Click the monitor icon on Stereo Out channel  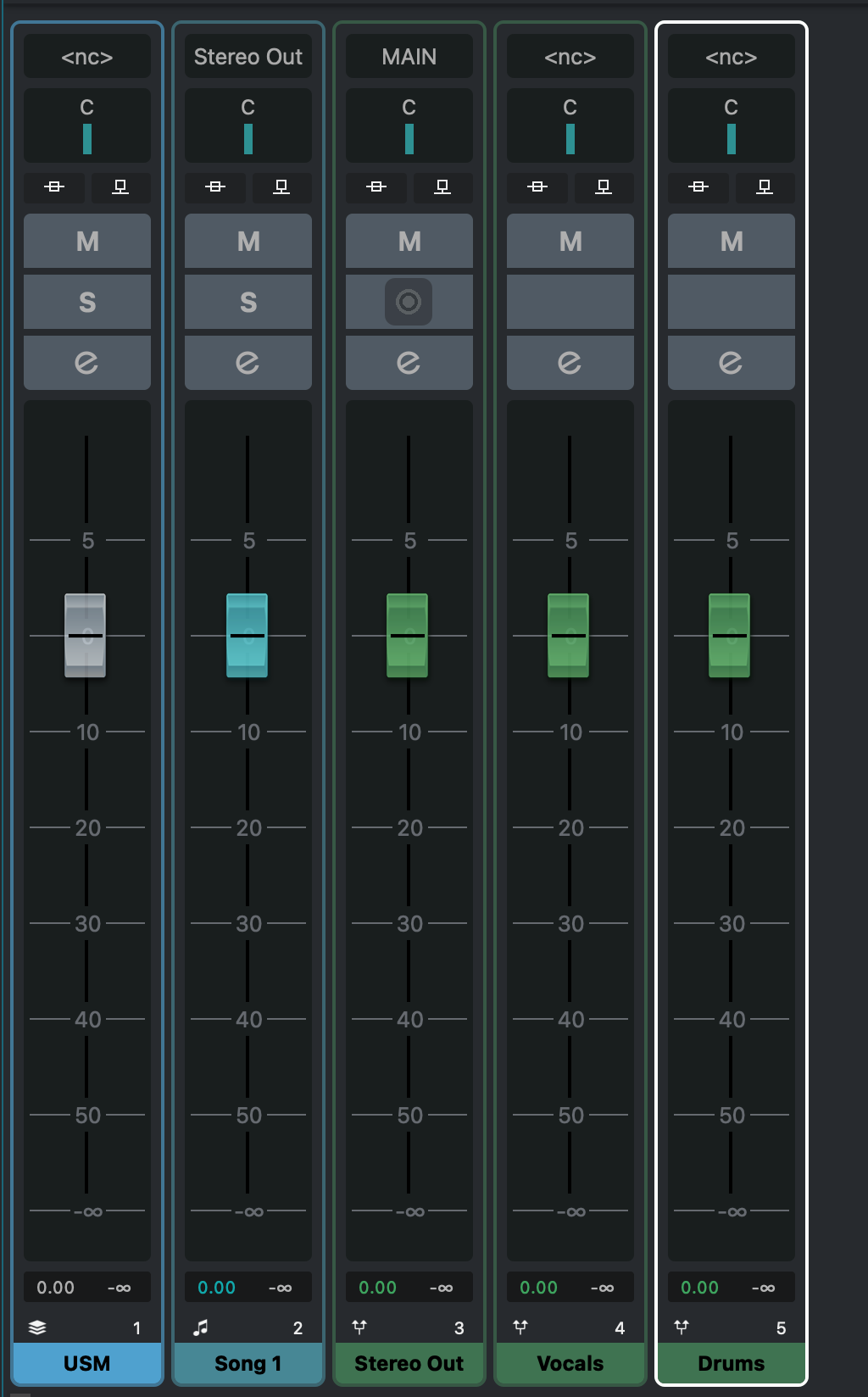pyautogui.click(x=409, y=302)
